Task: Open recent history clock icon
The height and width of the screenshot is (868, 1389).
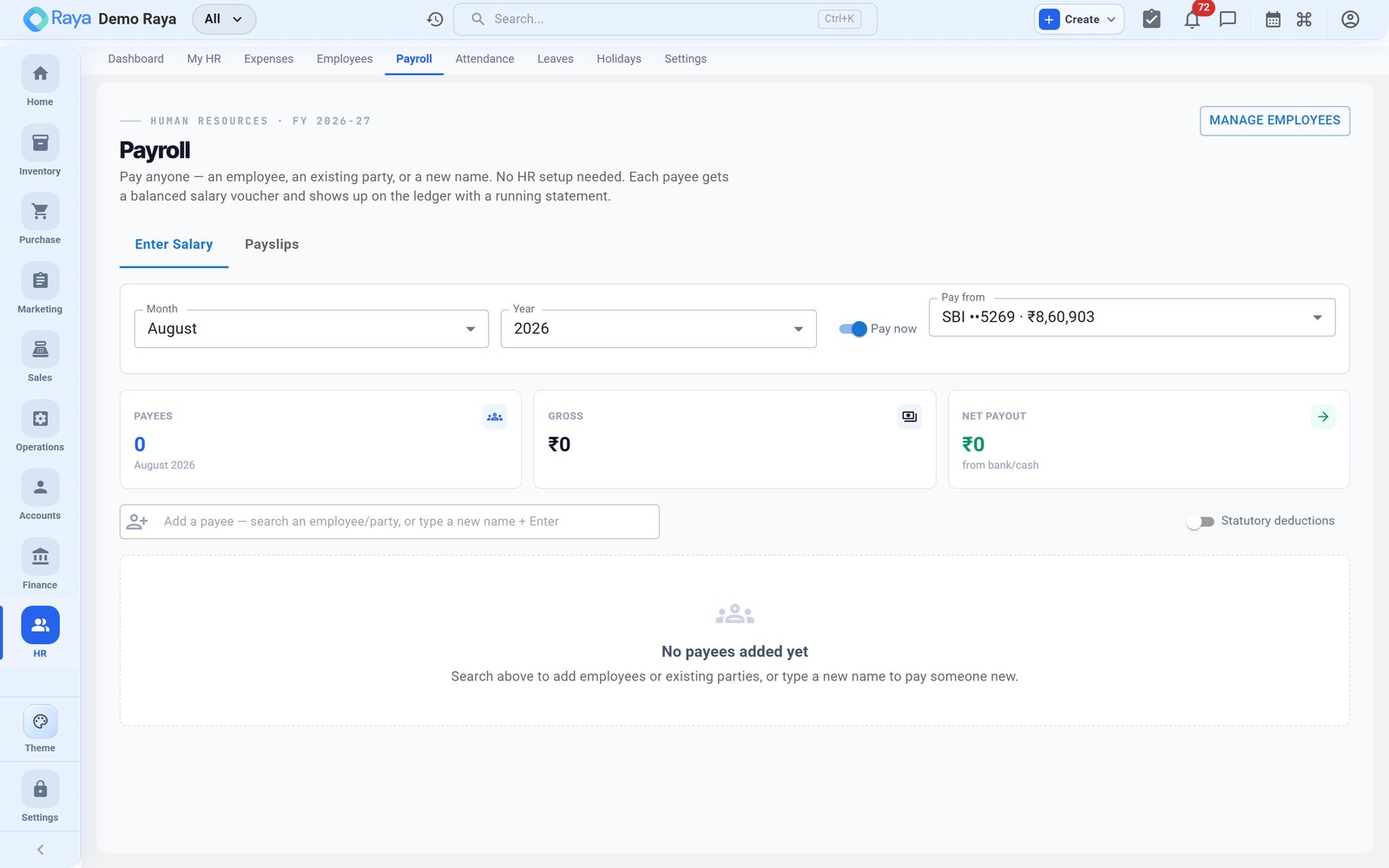Action: [435, 19]
